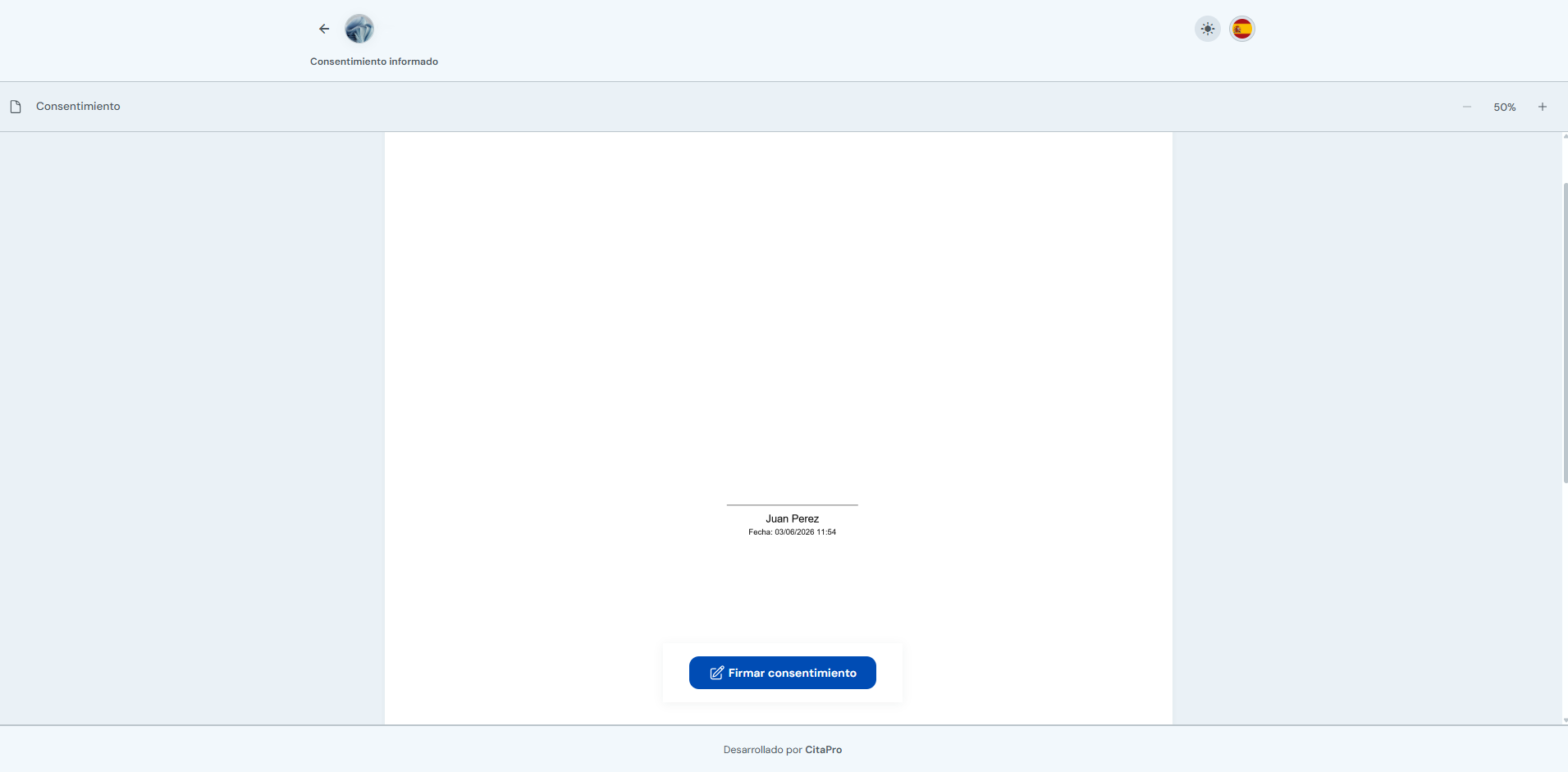Open the clinic logo avatar
The height and width of the screenshot is (772, 1568).
(359, 29)
